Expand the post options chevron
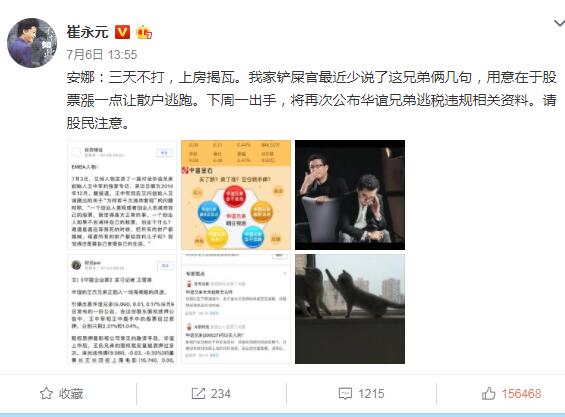 [559, 23]
